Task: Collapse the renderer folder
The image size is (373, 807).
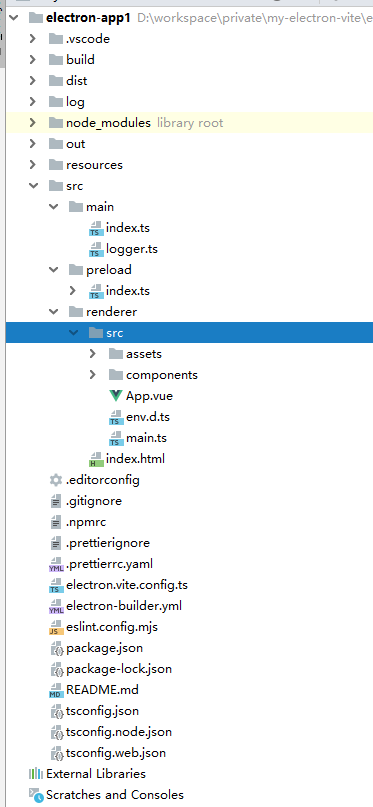Action: 53,312
